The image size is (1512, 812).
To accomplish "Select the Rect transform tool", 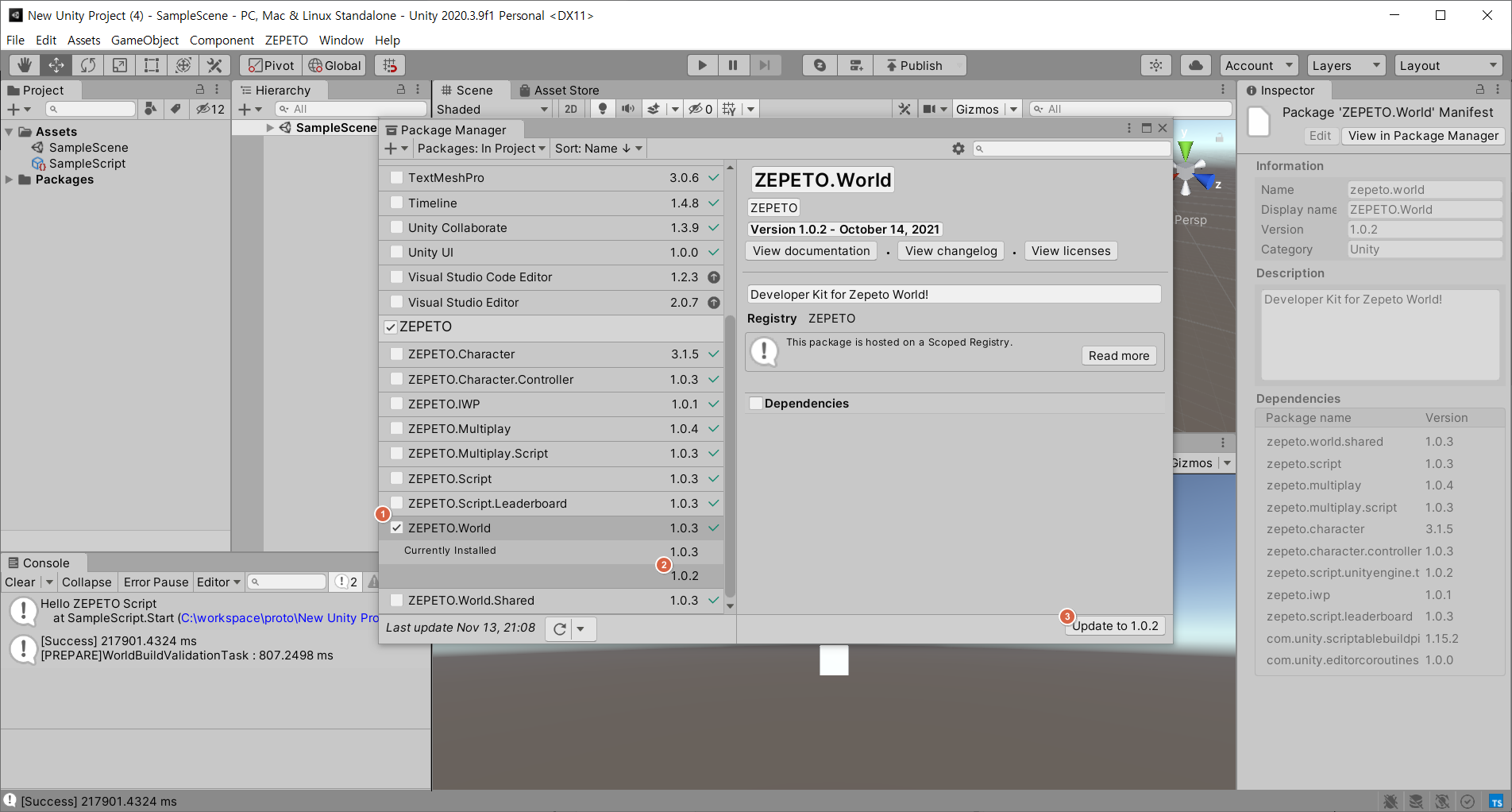I will click(152, 65).
